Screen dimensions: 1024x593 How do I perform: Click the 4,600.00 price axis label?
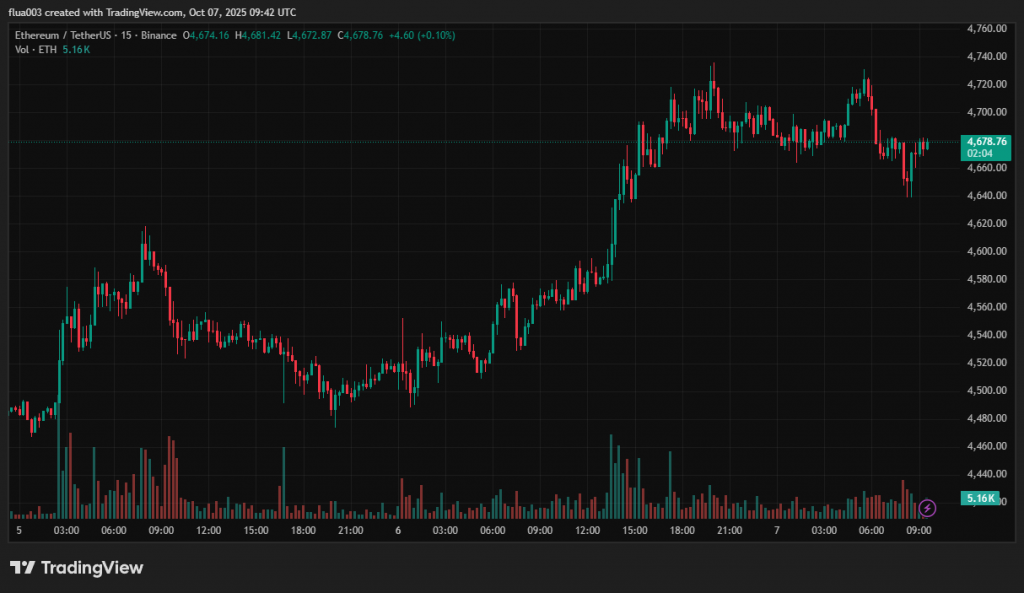pyautogui.click(x=986, y=251)
